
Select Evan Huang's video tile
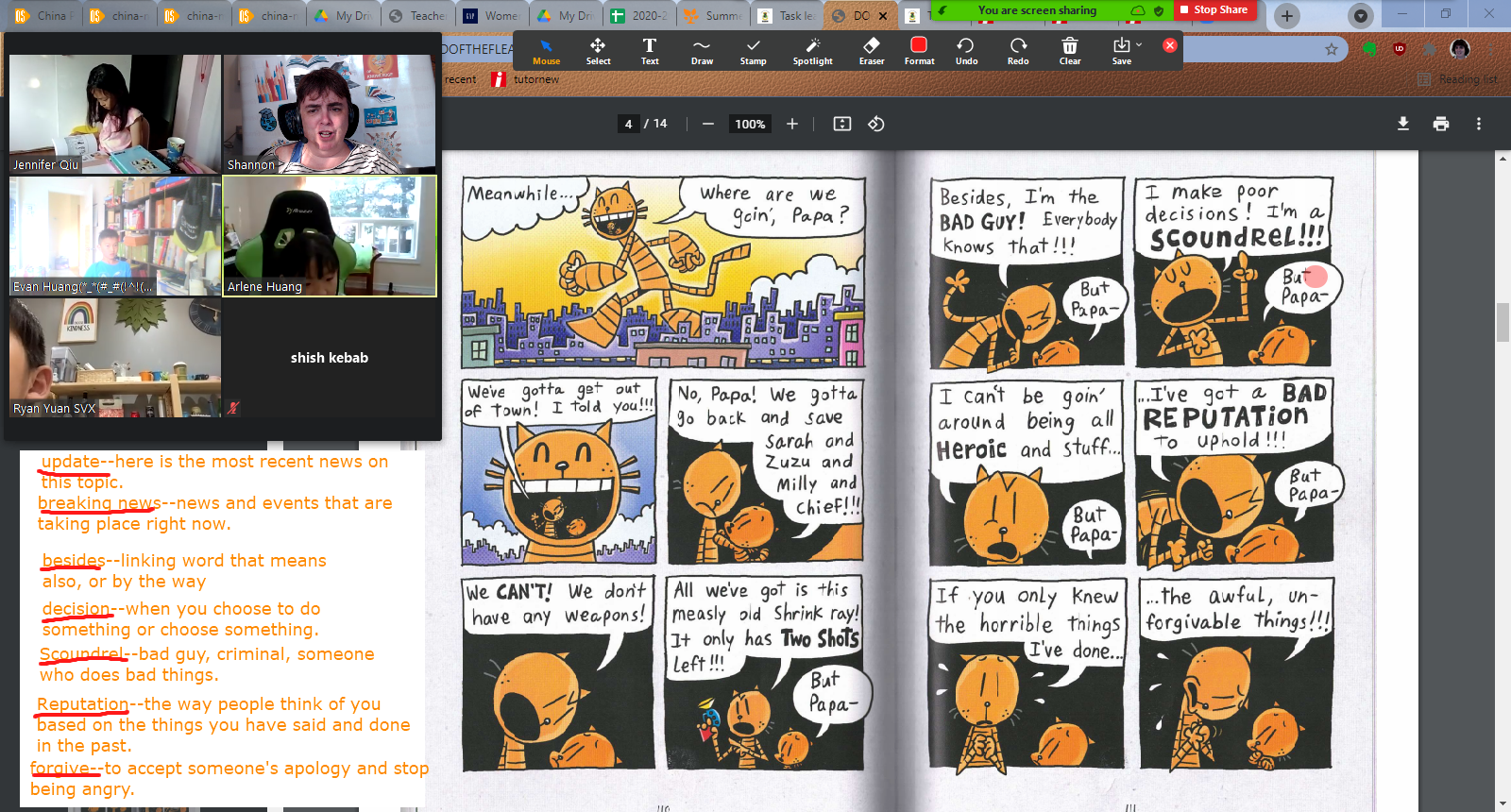click(x=115, y=236)
